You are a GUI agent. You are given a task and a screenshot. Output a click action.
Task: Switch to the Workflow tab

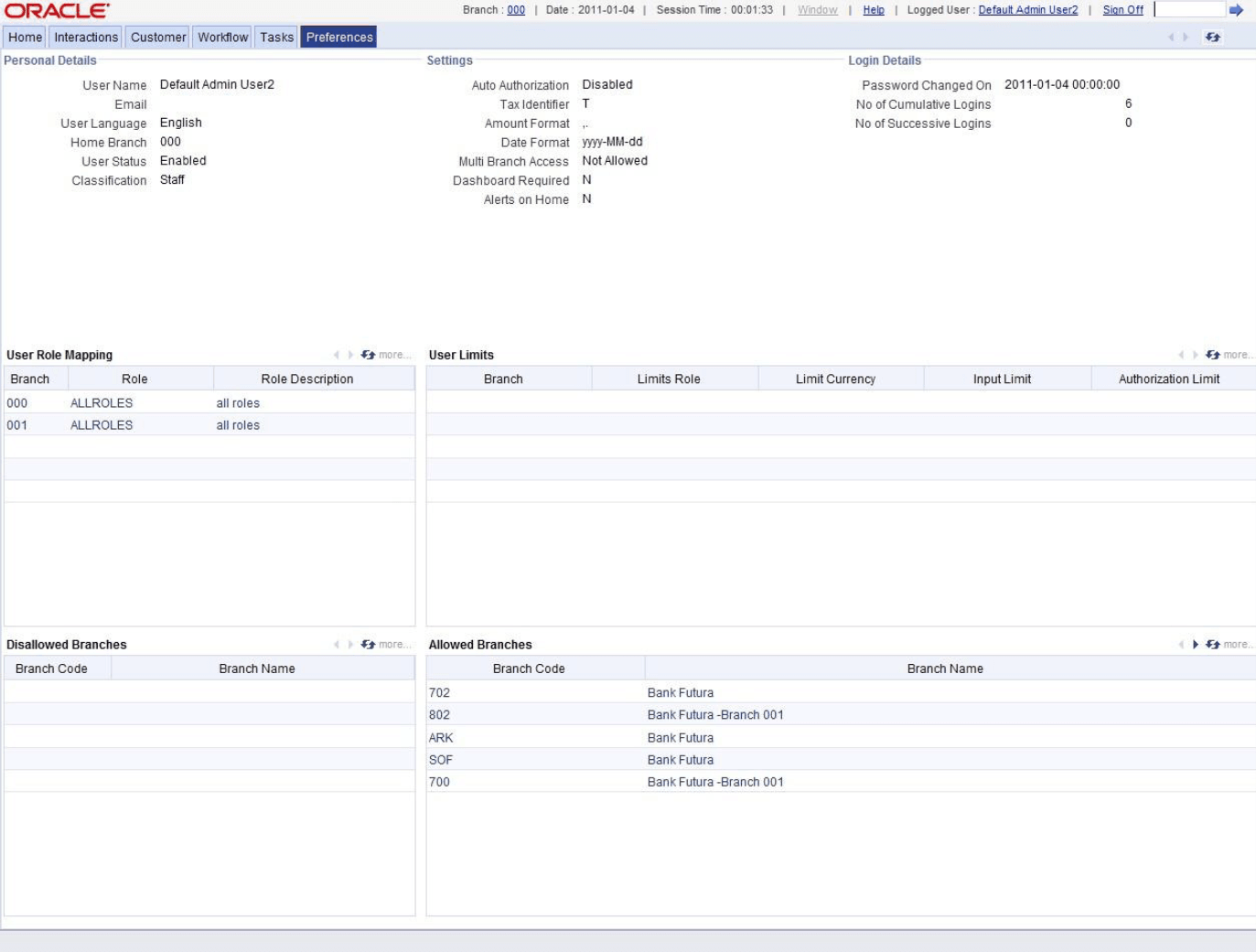pyautogui.click(x=222, y=37)
